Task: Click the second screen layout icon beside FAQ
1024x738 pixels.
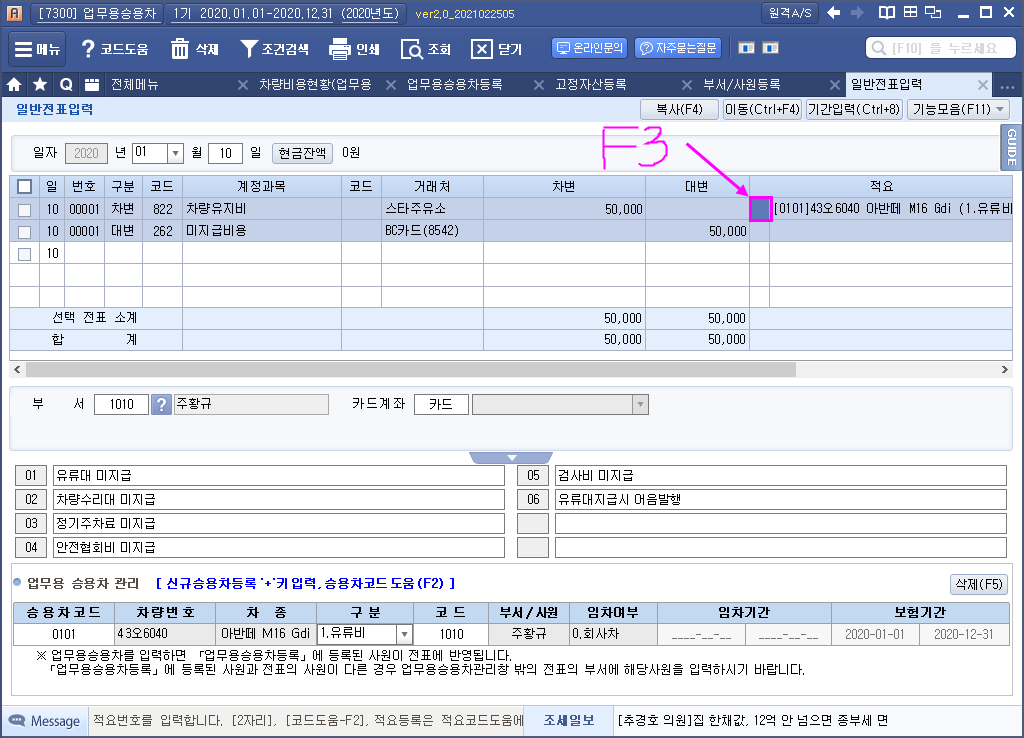Action: [771, 48]
